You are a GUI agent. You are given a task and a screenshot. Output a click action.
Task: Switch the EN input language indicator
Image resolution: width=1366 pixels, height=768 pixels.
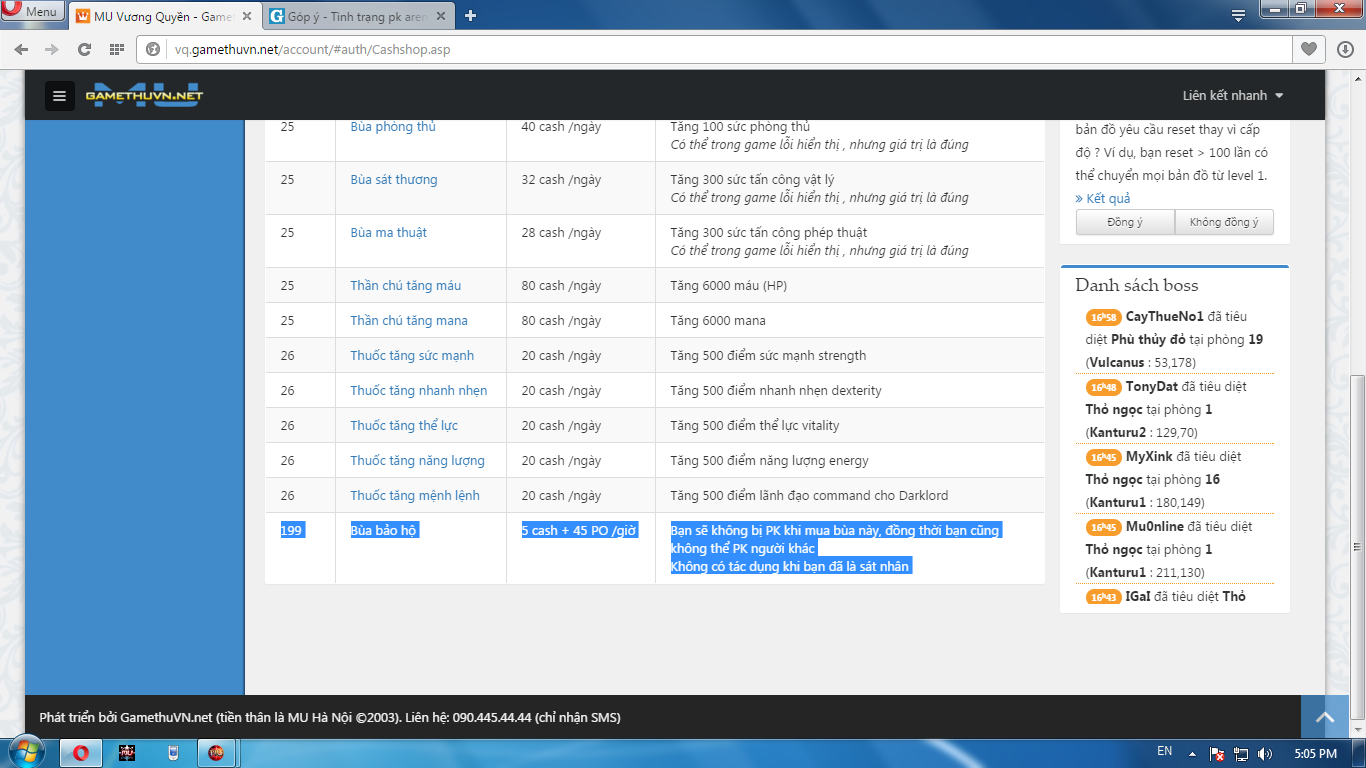pos(1164,751)
